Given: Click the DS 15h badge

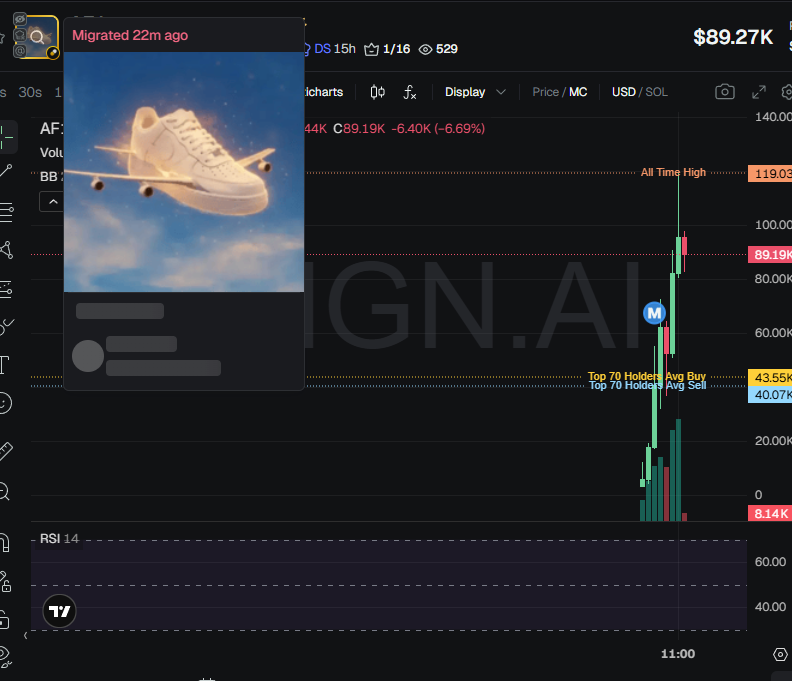Looking at the screenshot, I should click(x=330, y=49).
